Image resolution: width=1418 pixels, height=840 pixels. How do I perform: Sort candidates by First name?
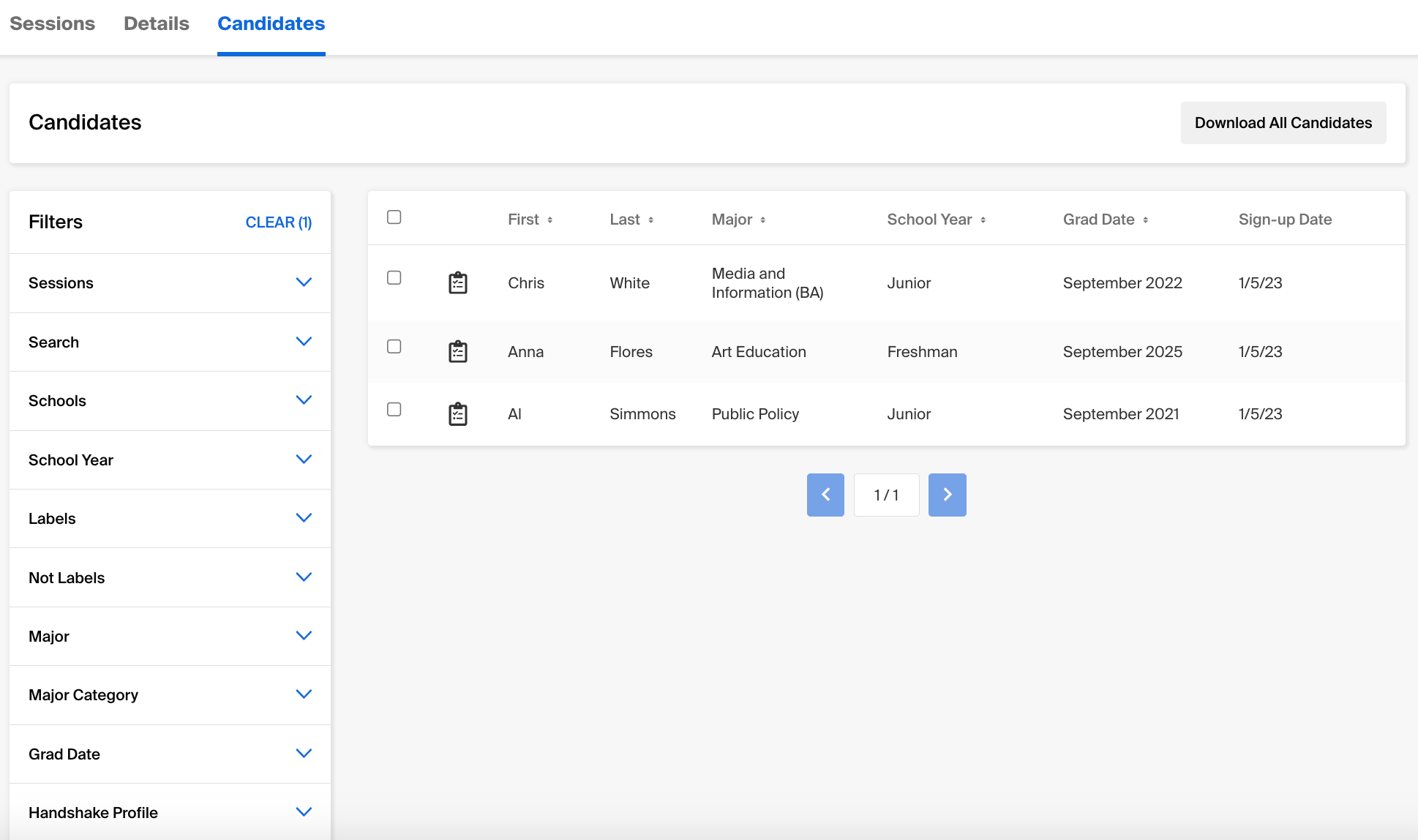pos(530,220)
